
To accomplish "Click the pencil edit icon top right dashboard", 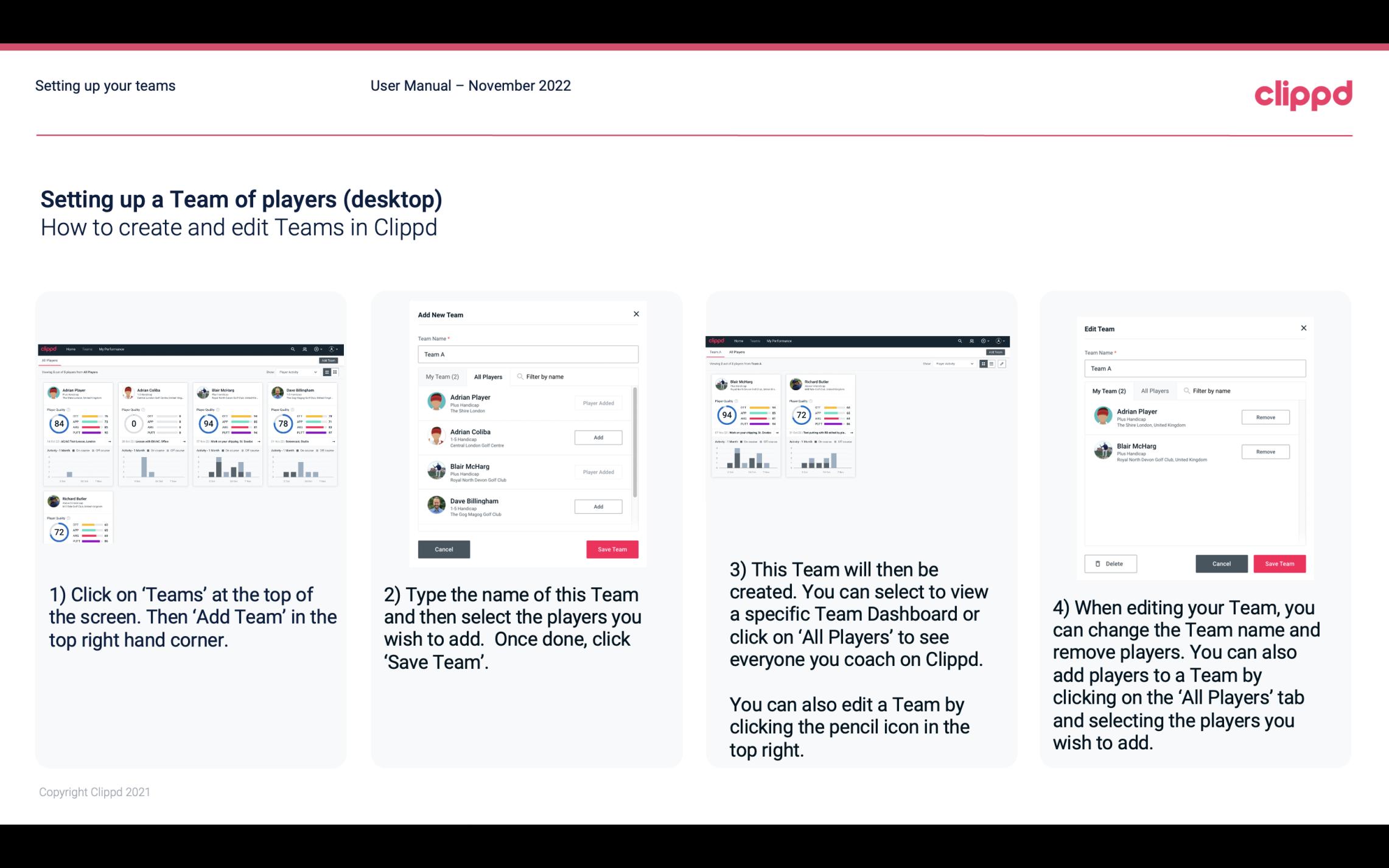I will [x=1002, y=363].
